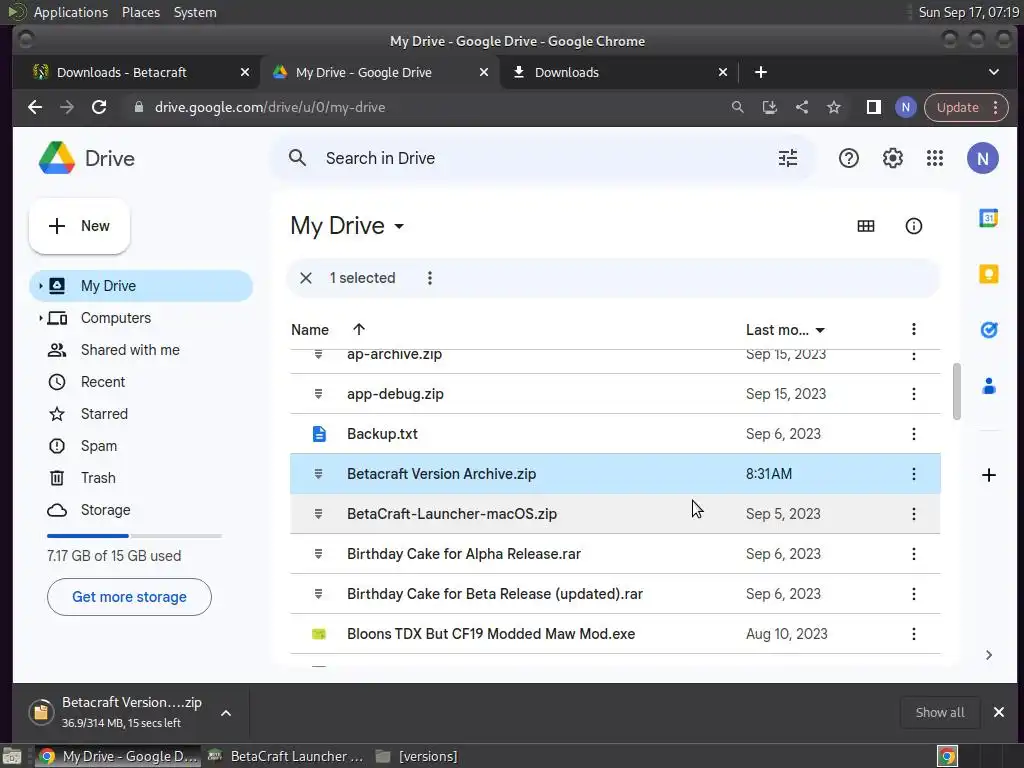Expand My Drive tree in sidebar
Screen dimensions: 1024x768
40,286
